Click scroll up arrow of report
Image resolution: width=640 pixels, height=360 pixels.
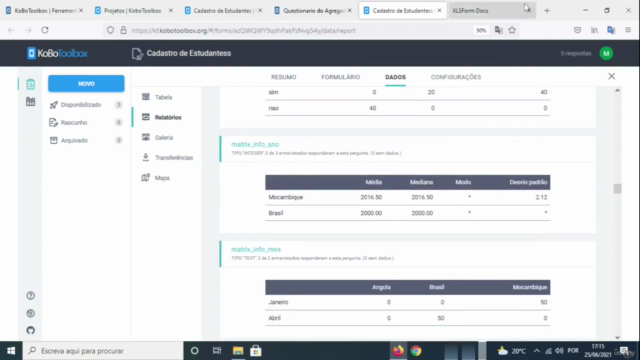[617, 91]
